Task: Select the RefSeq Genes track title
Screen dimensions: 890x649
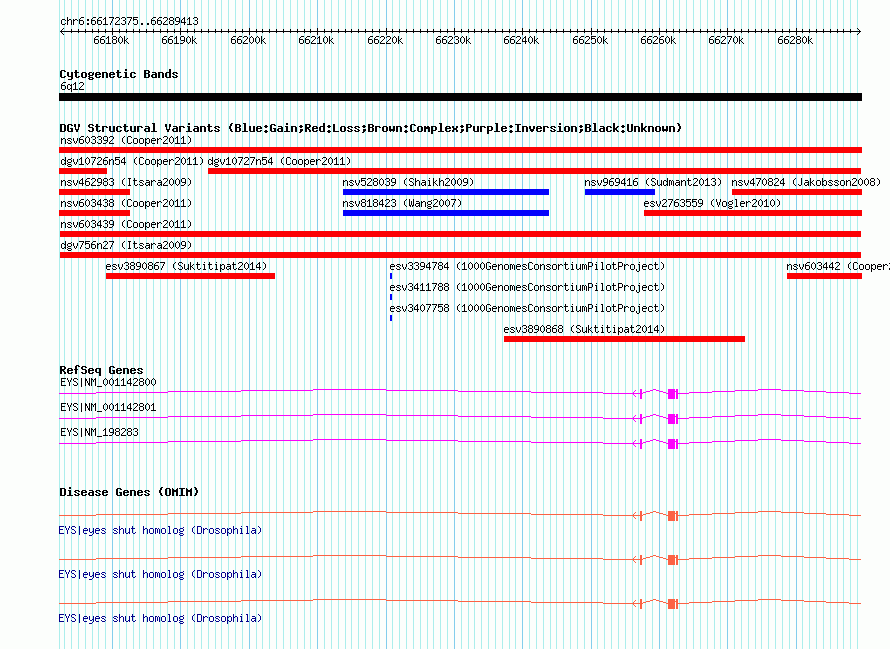Action: [102, 370]
